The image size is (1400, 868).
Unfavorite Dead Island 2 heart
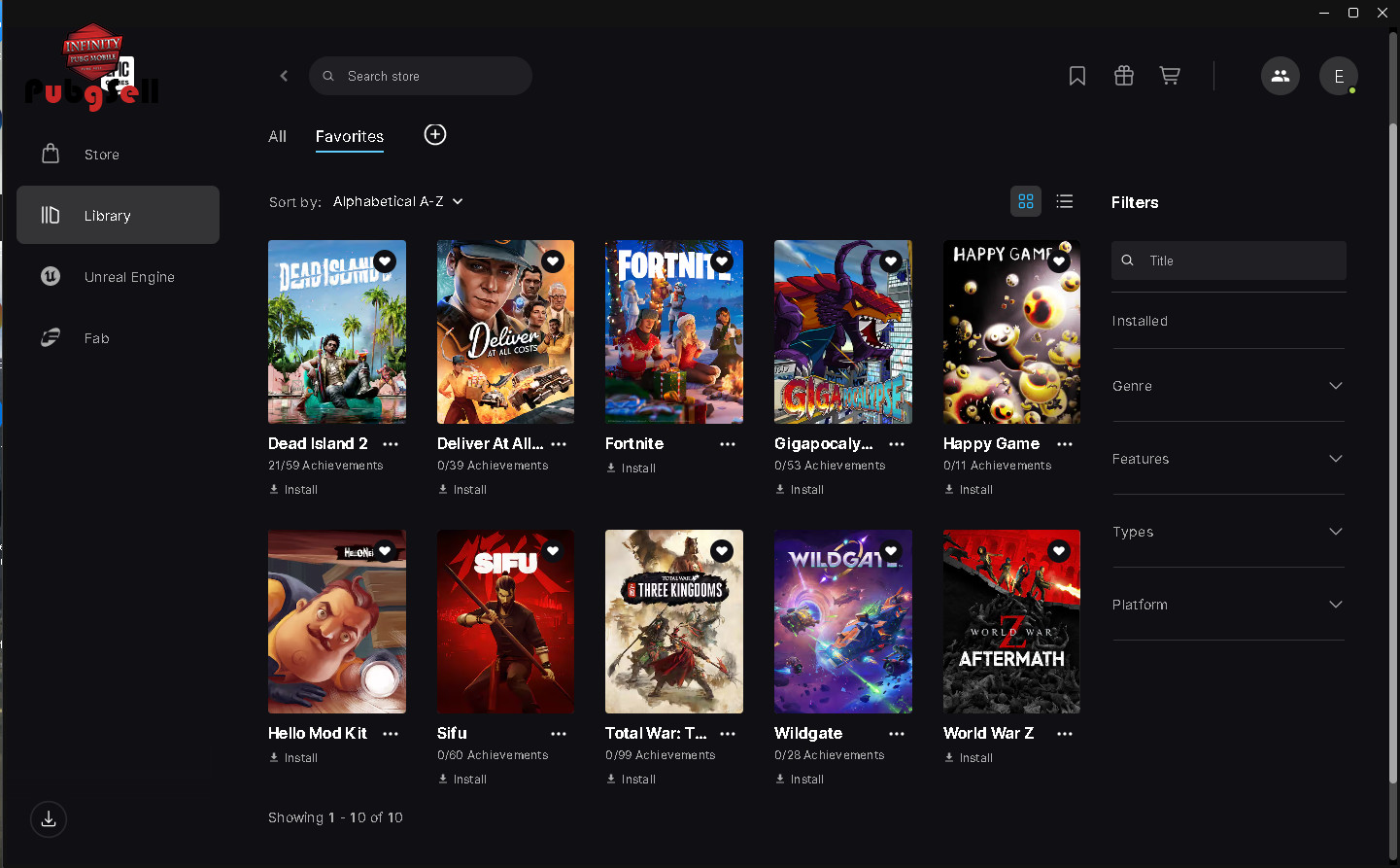click(x=385, y=261)
